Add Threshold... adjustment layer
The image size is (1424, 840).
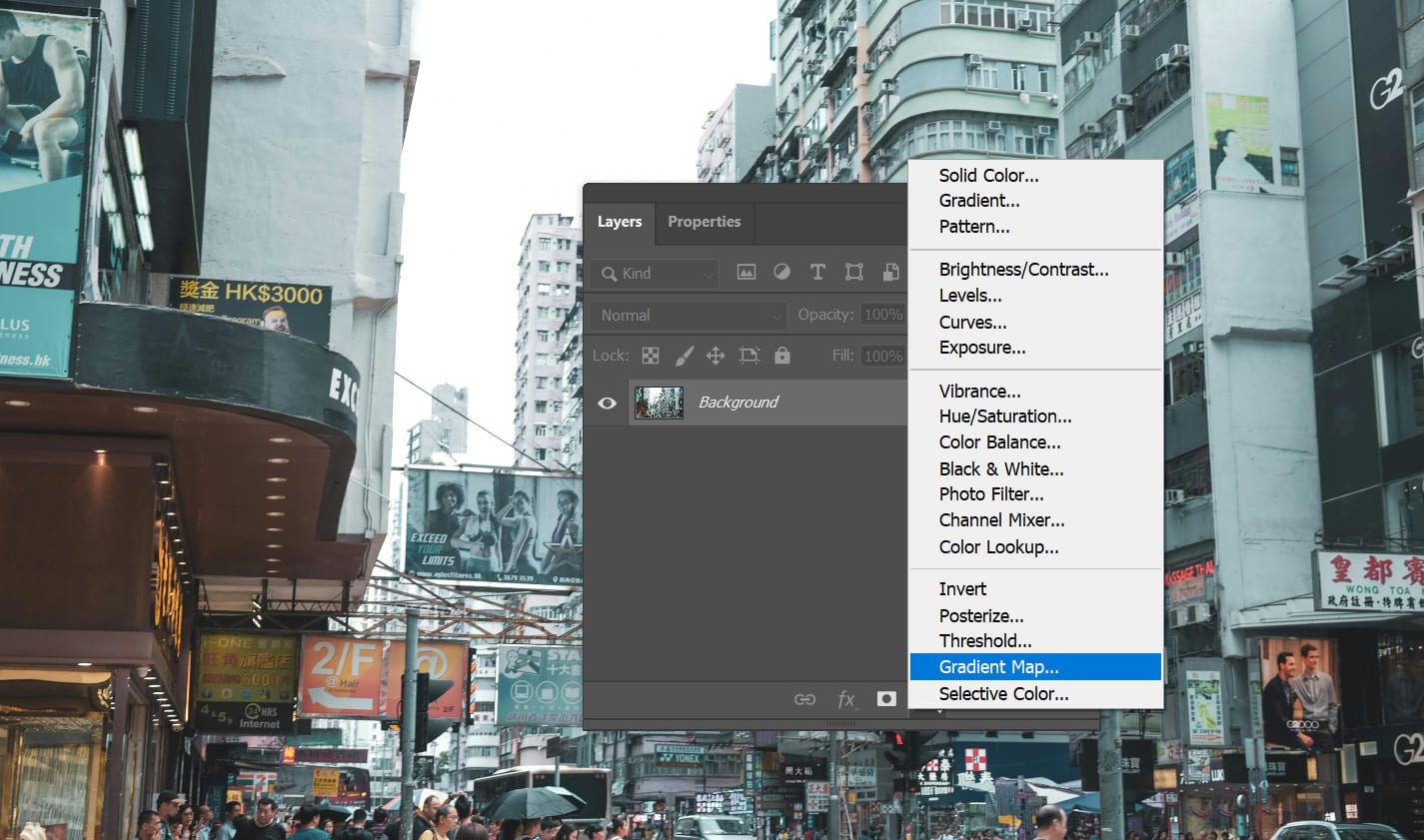pos(985,641)
